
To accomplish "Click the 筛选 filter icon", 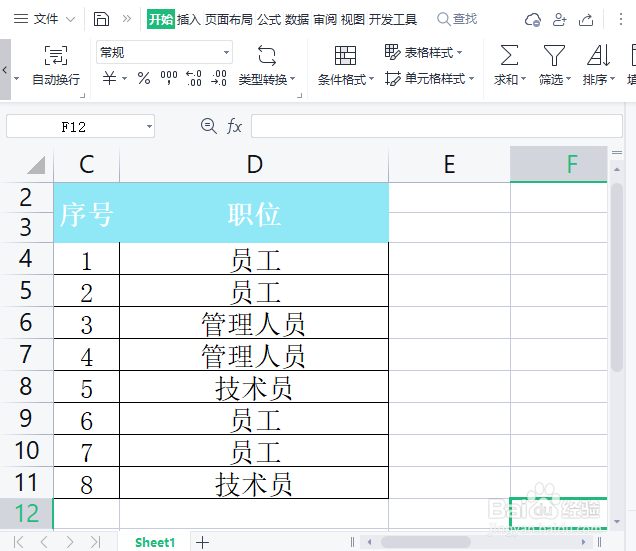I will click(554, 55).
